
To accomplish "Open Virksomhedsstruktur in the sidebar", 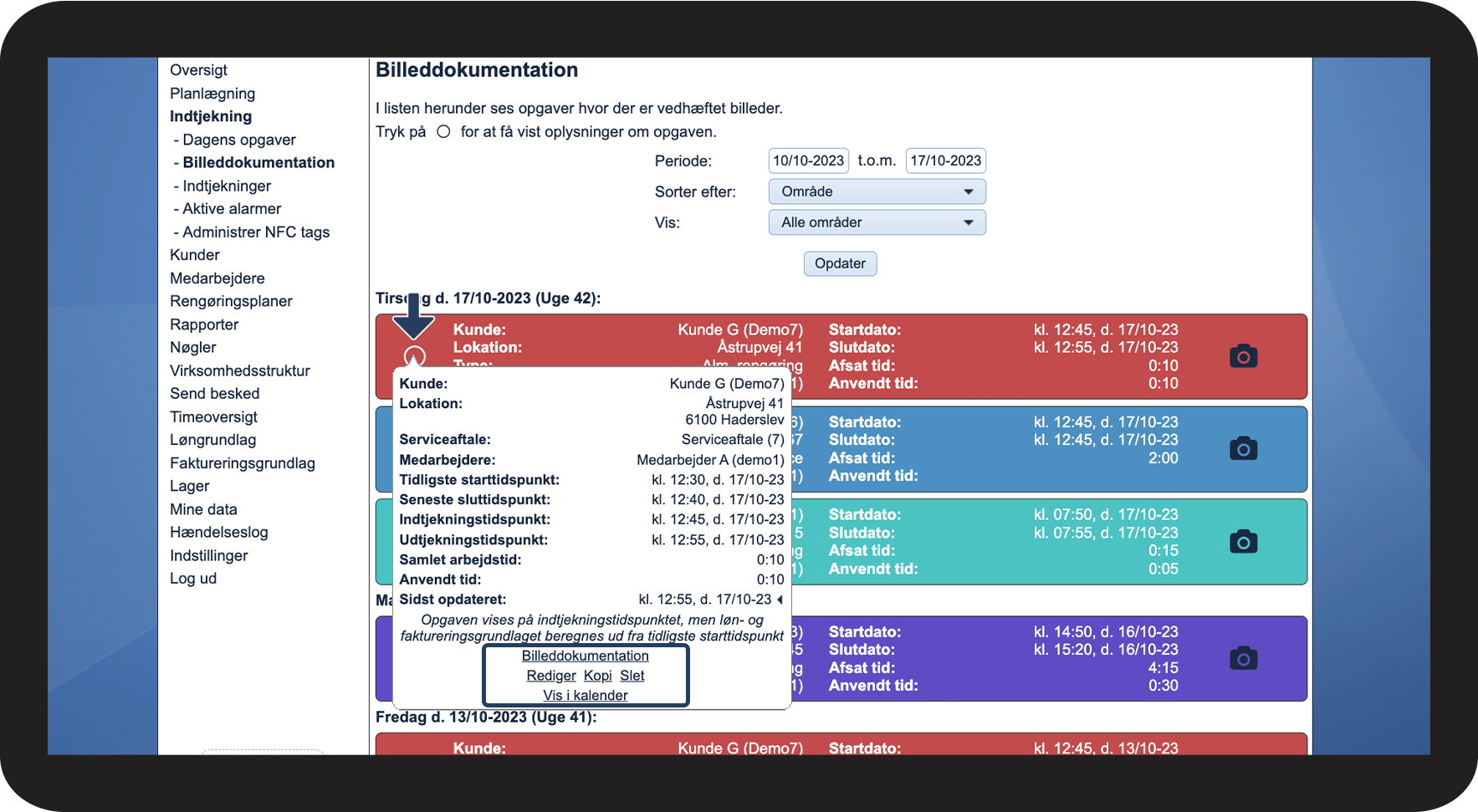I will 240,370.
